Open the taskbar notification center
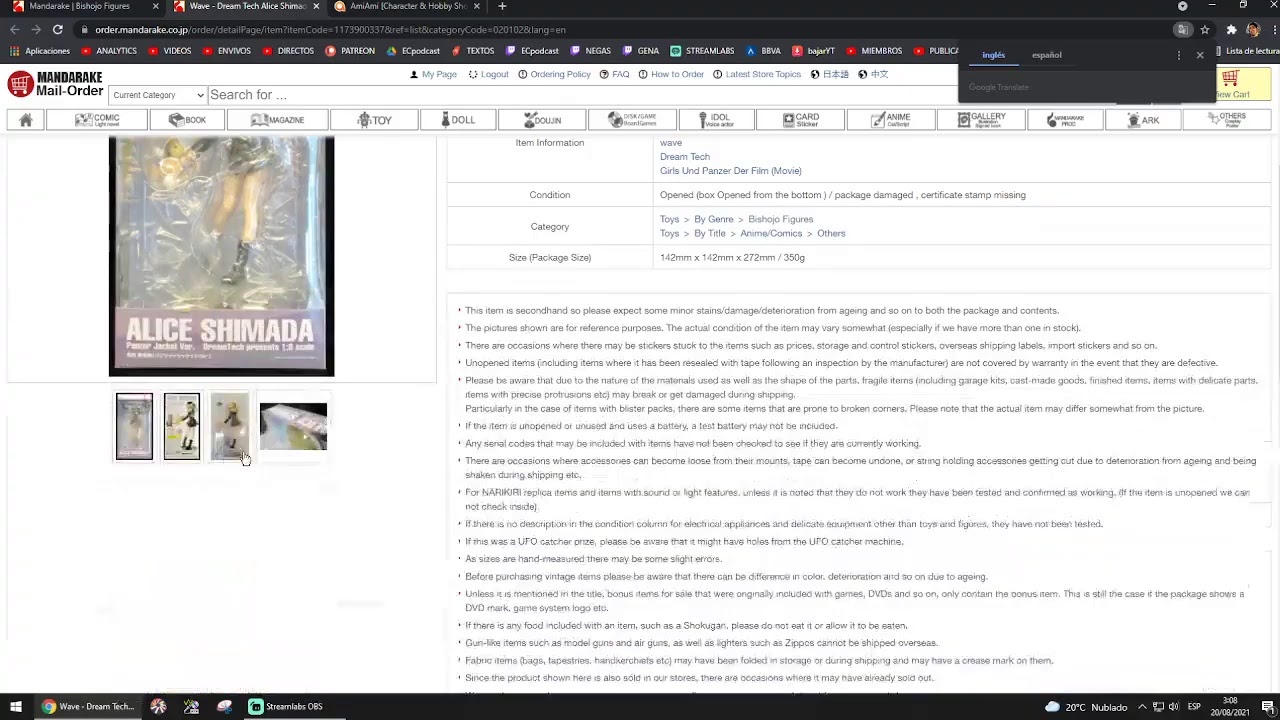 (x=1267, y=707)
